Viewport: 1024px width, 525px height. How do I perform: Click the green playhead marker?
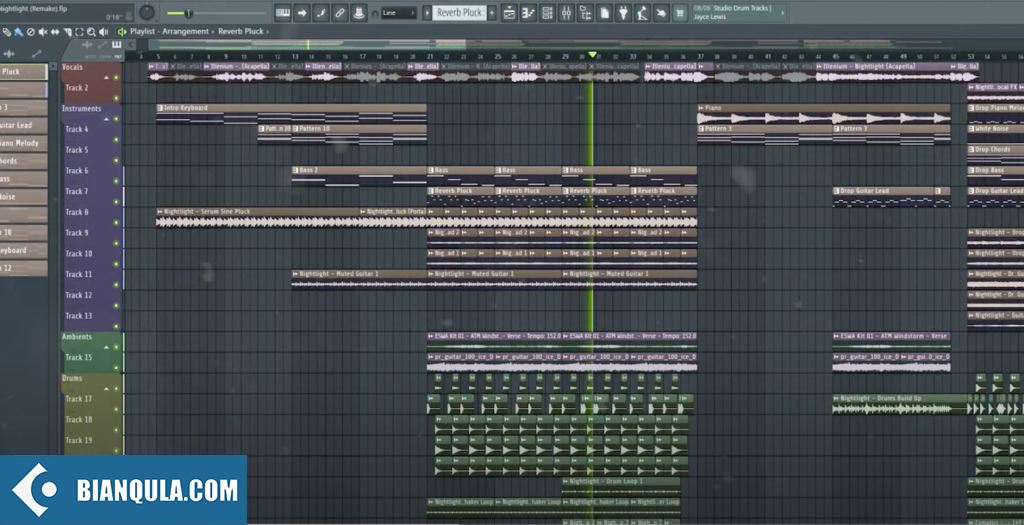pos(592,55)
